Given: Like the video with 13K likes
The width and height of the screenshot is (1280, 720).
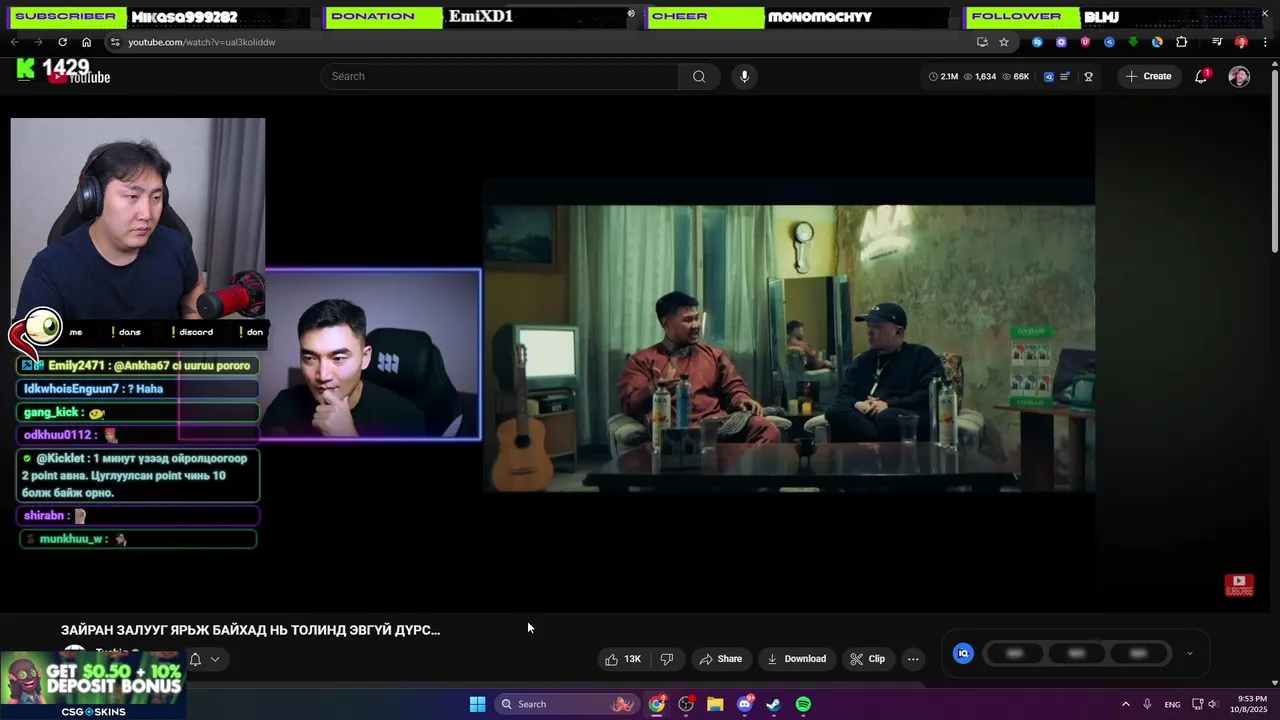Looking at the screenshot, I should pyautogui.click(x=622, y=659).
